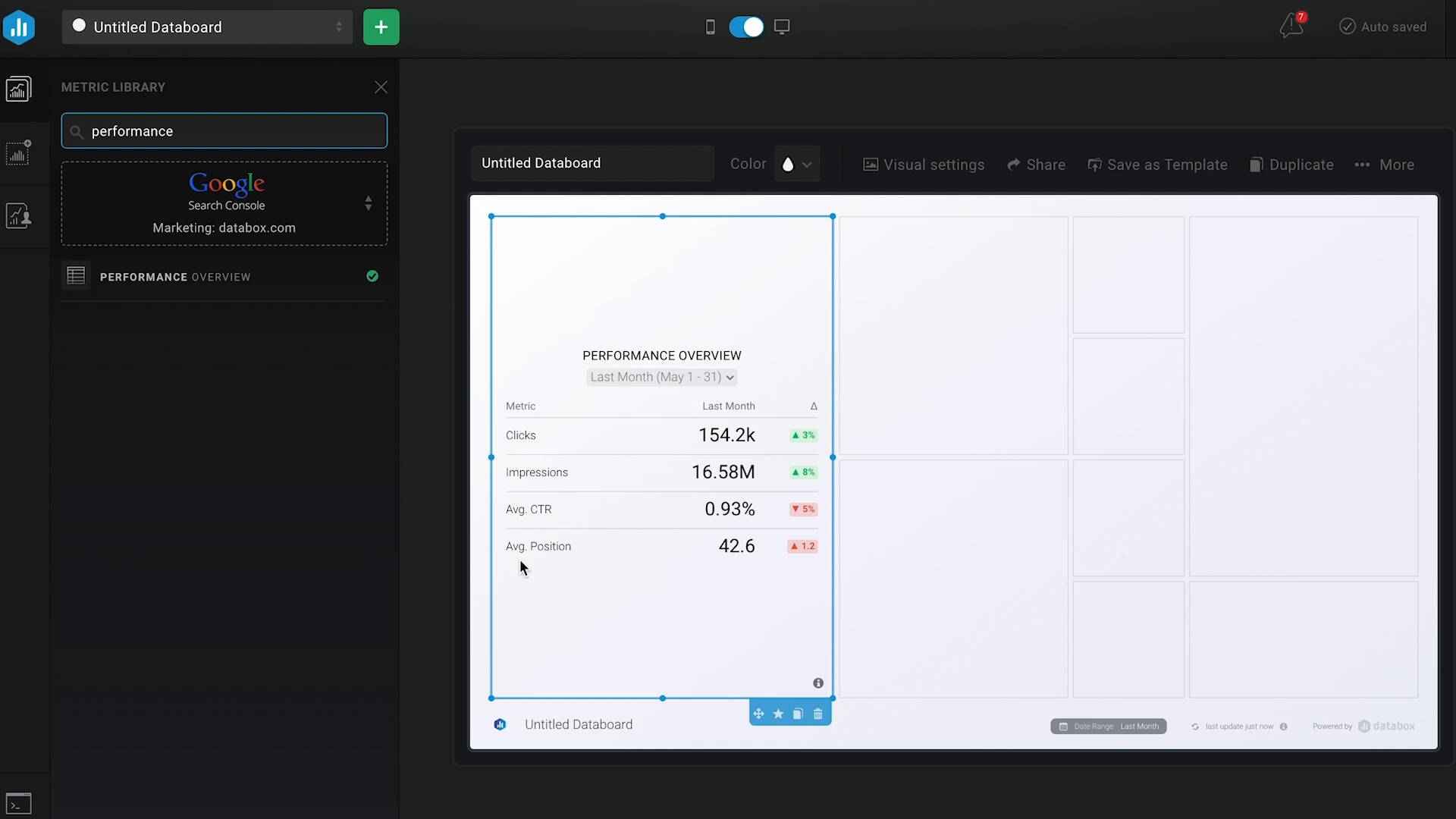Toggle the Performance Overview green checkmark
Image resolution: width=1456 pixels, height=819 pixels.
(x=372, y=277)
